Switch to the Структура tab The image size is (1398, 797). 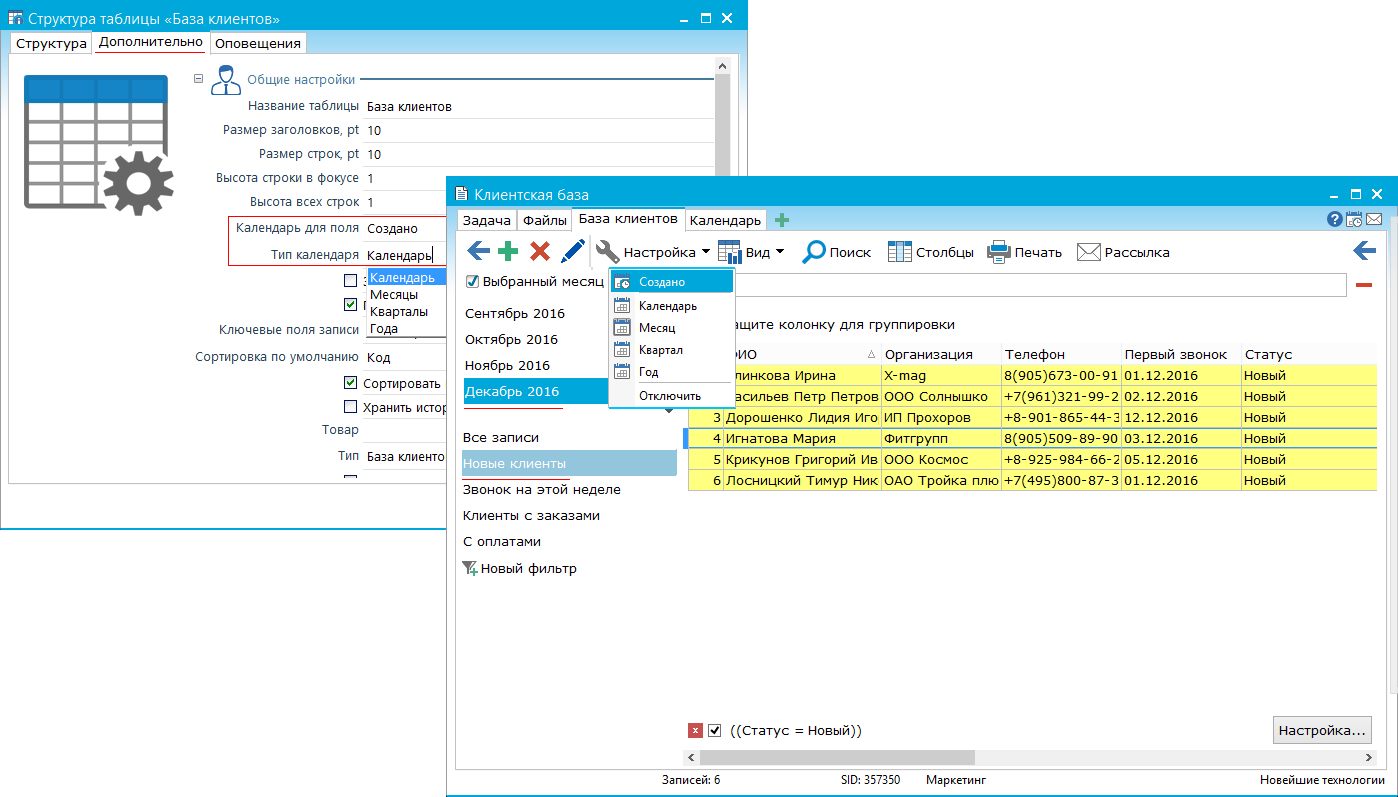click(x=51, y=44)
